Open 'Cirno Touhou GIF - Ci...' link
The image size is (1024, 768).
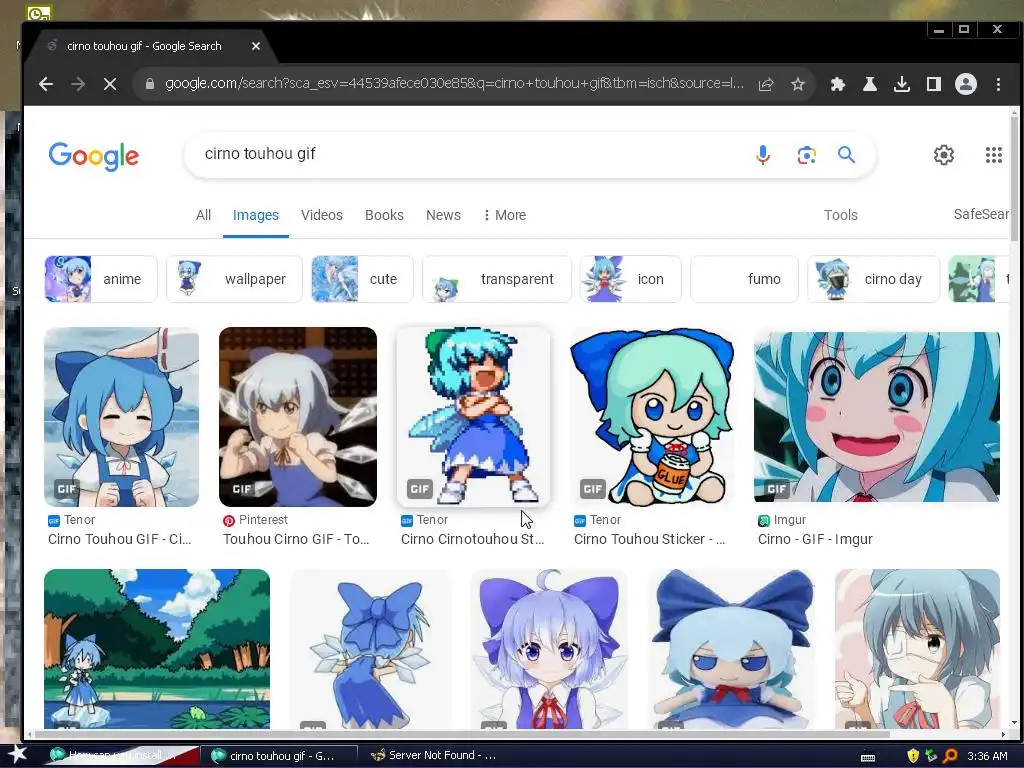pos(120,539)
